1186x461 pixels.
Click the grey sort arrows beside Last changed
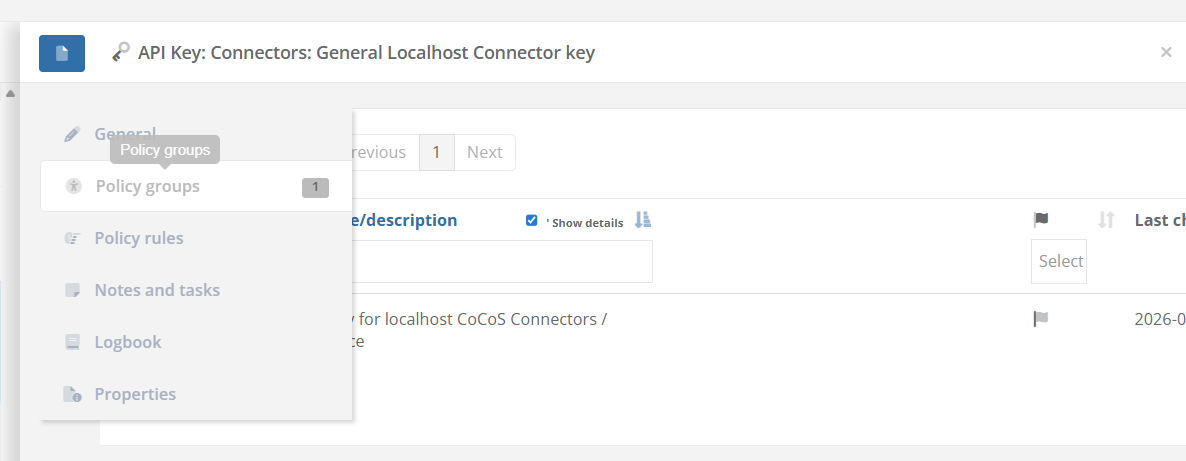click(x=1106, y=220)
